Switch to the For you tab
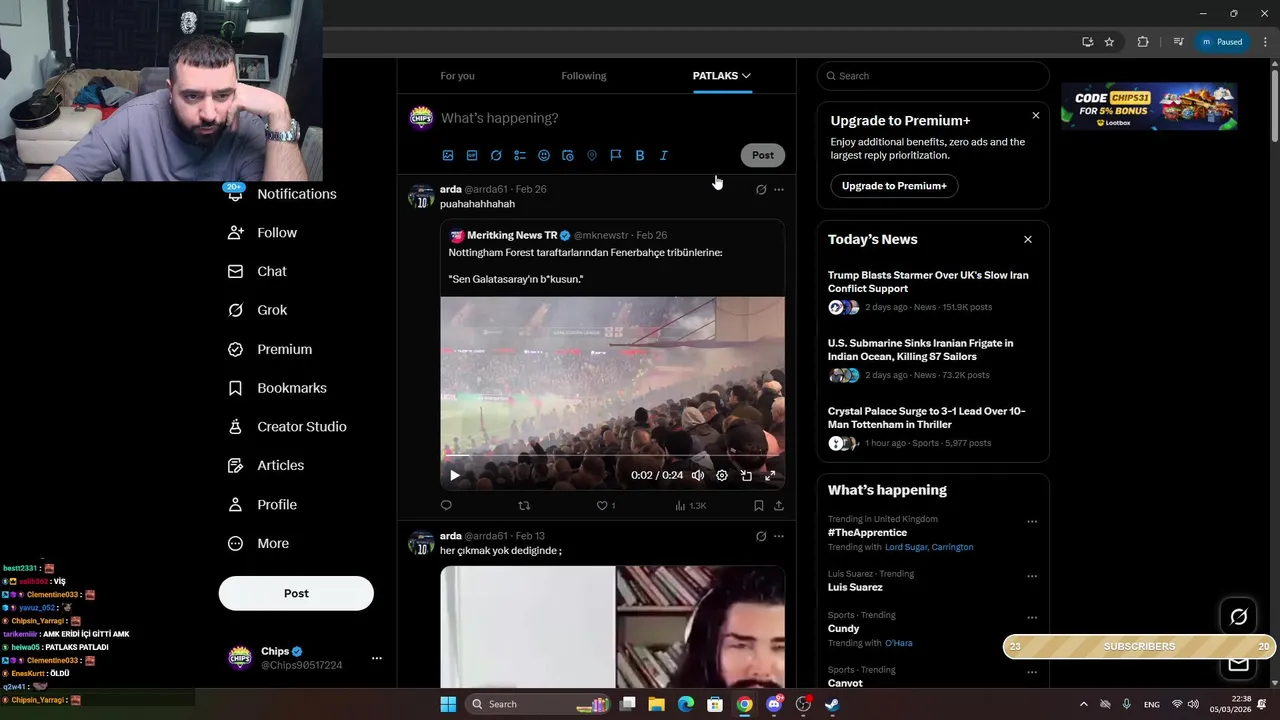1280x720 pixels. click(x=457, y=76)
